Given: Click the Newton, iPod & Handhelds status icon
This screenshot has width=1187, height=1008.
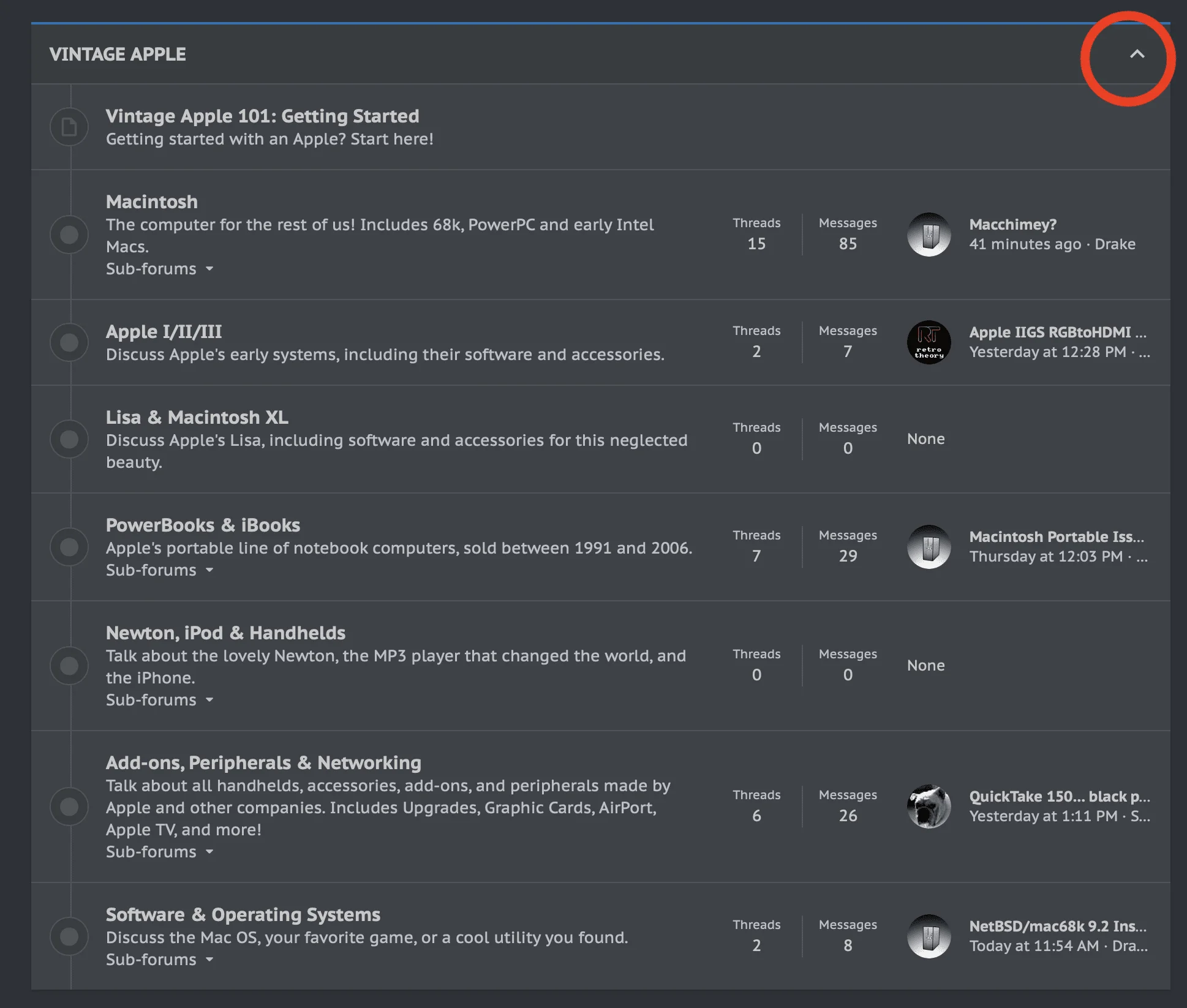Looking at the screenshot, I should (x=69, y=666).
